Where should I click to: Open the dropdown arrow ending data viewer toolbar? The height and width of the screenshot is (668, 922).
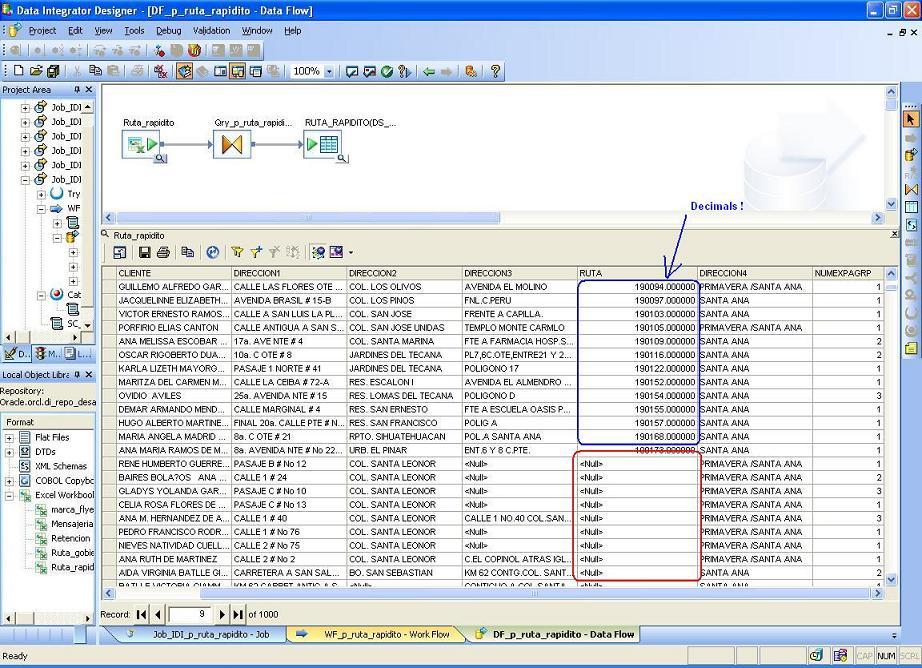click(x=351, y=253)
